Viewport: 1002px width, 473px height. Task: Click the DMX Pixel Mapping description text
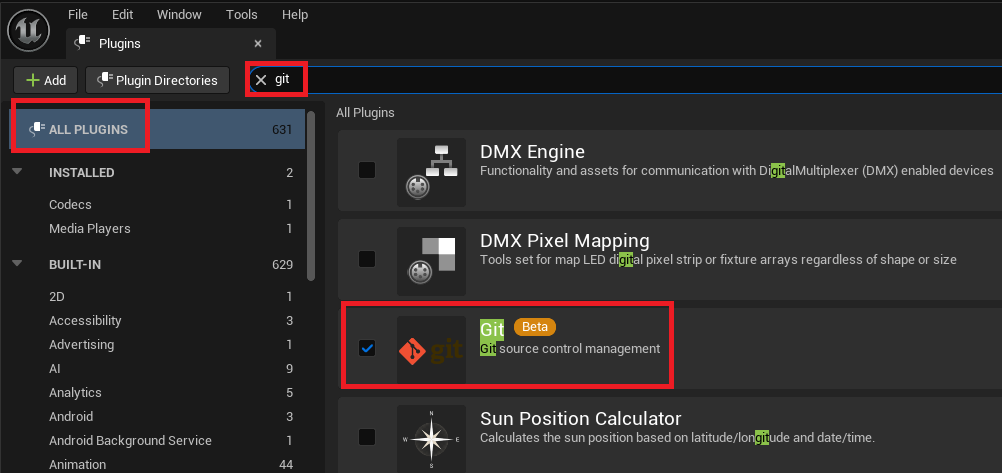[x=718, y=260]
